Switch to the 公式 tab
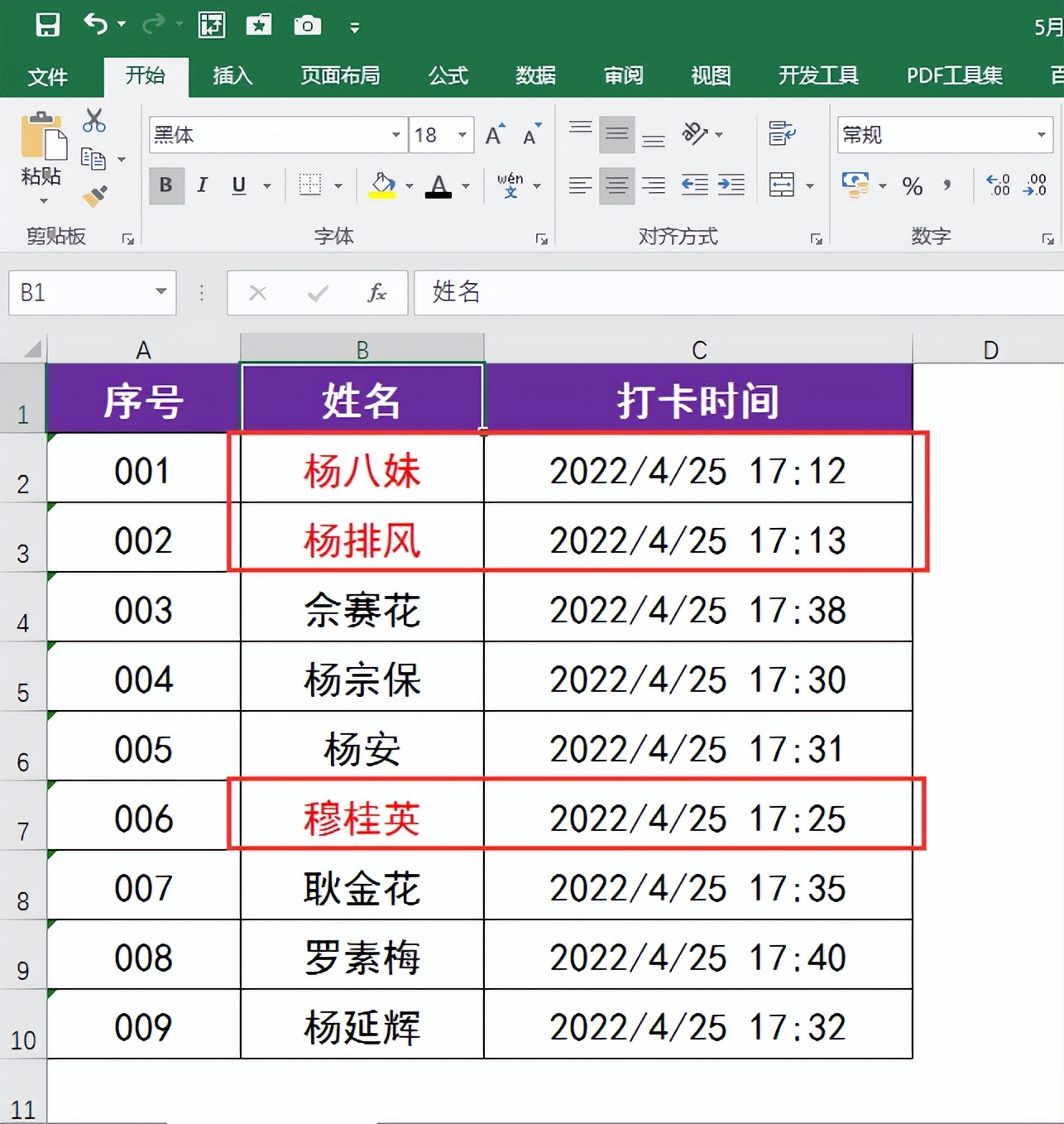 [448, 75]
